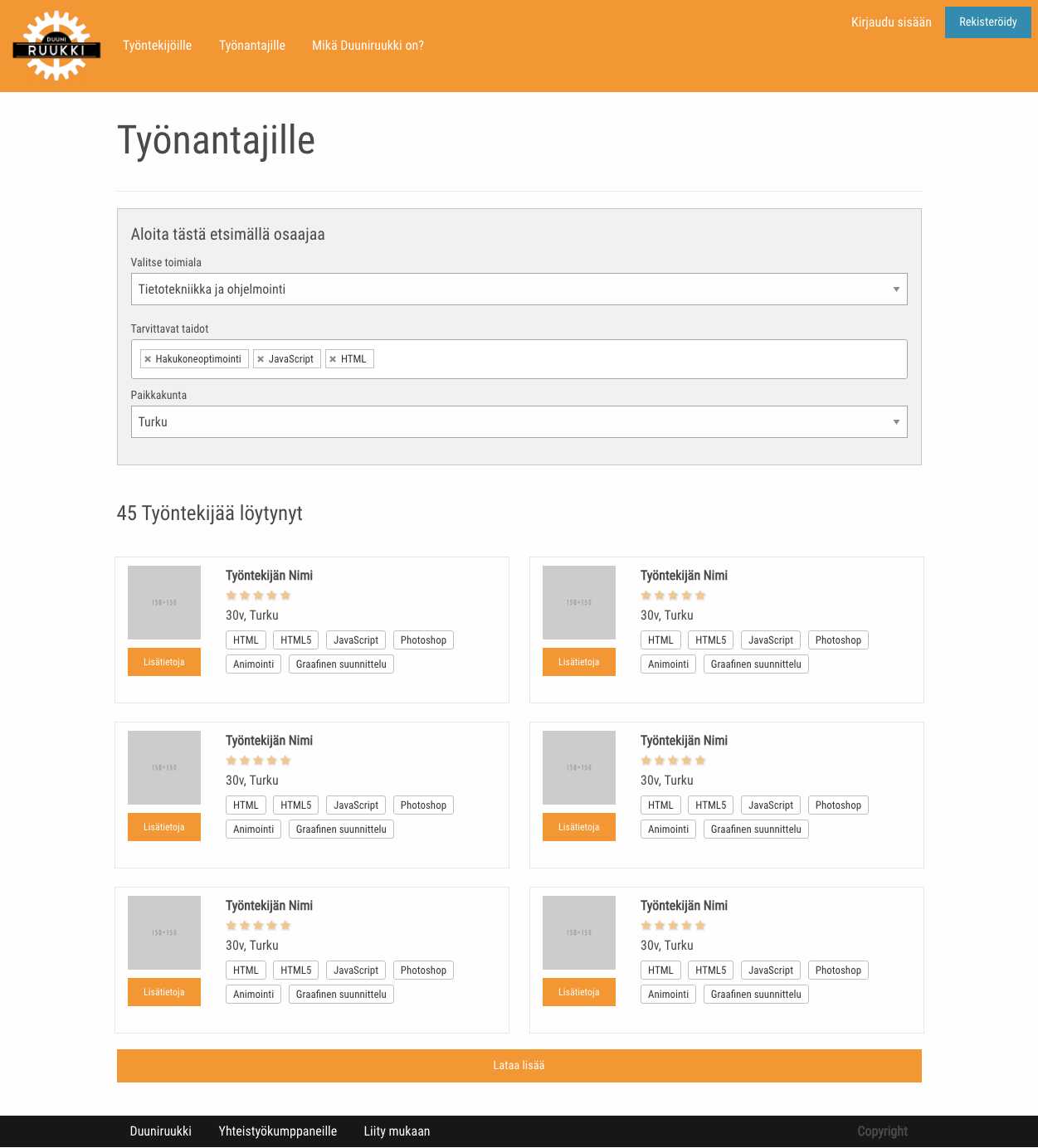Click inside the Tarvittavat taidot field
Viewport: 1038px width, 1148px height.
(639, 359)
